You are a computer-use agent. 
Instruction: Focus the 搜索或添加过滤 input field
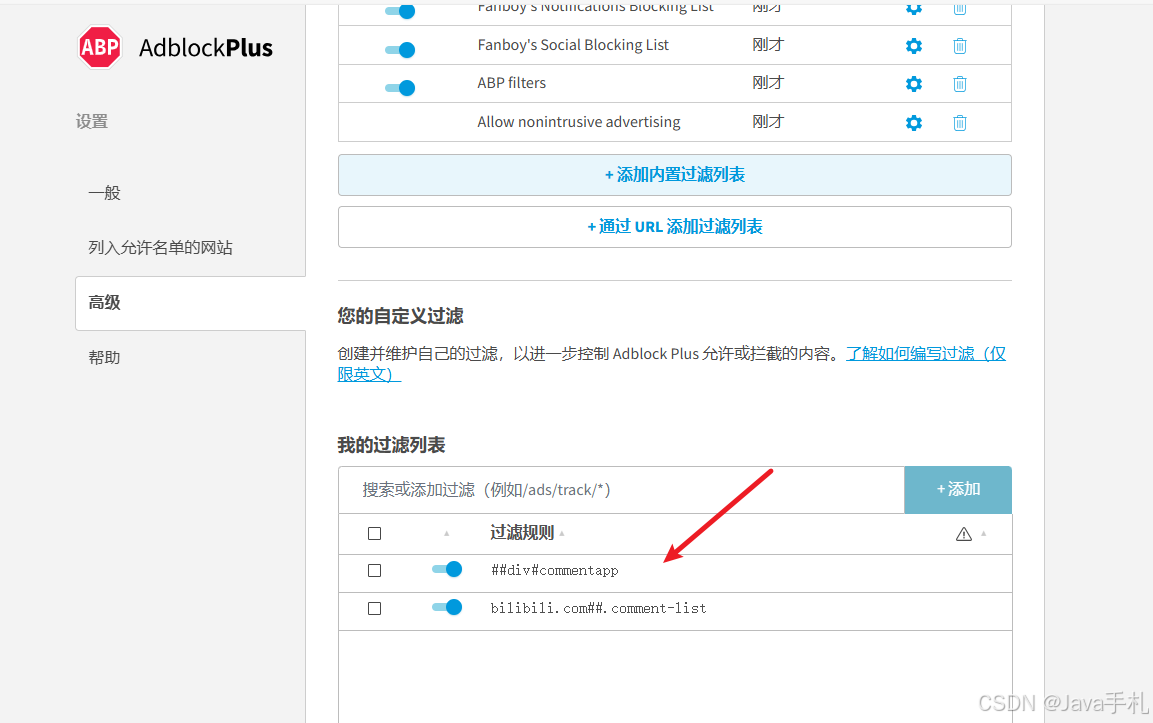621,490
